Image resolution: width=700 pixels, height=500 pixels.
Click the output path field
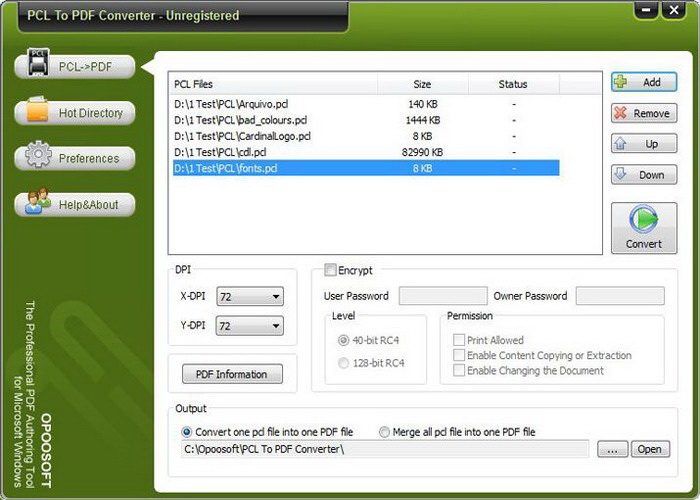pos(385,449)
